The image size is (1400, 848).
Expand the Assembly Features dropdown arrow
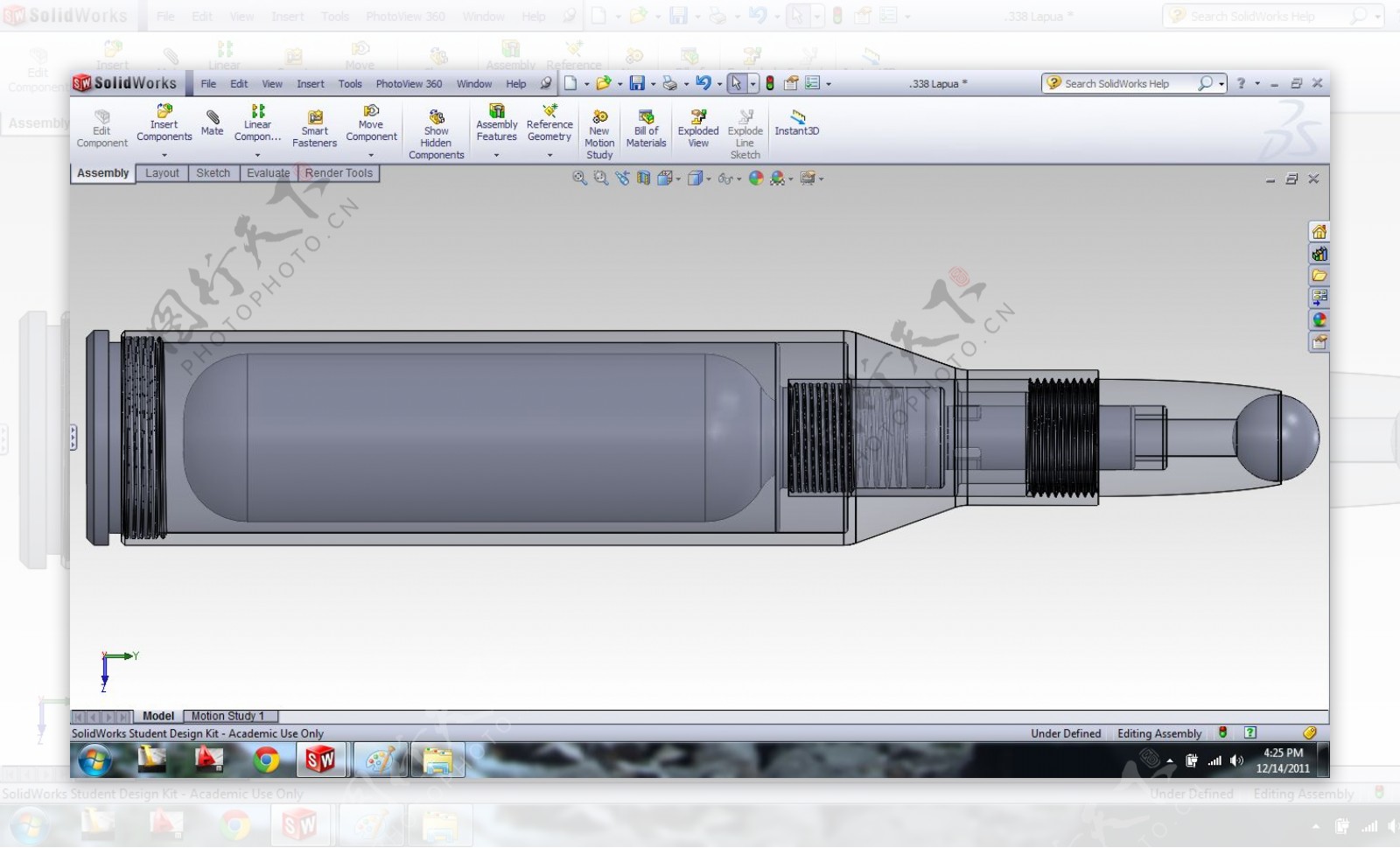point(496,155)
